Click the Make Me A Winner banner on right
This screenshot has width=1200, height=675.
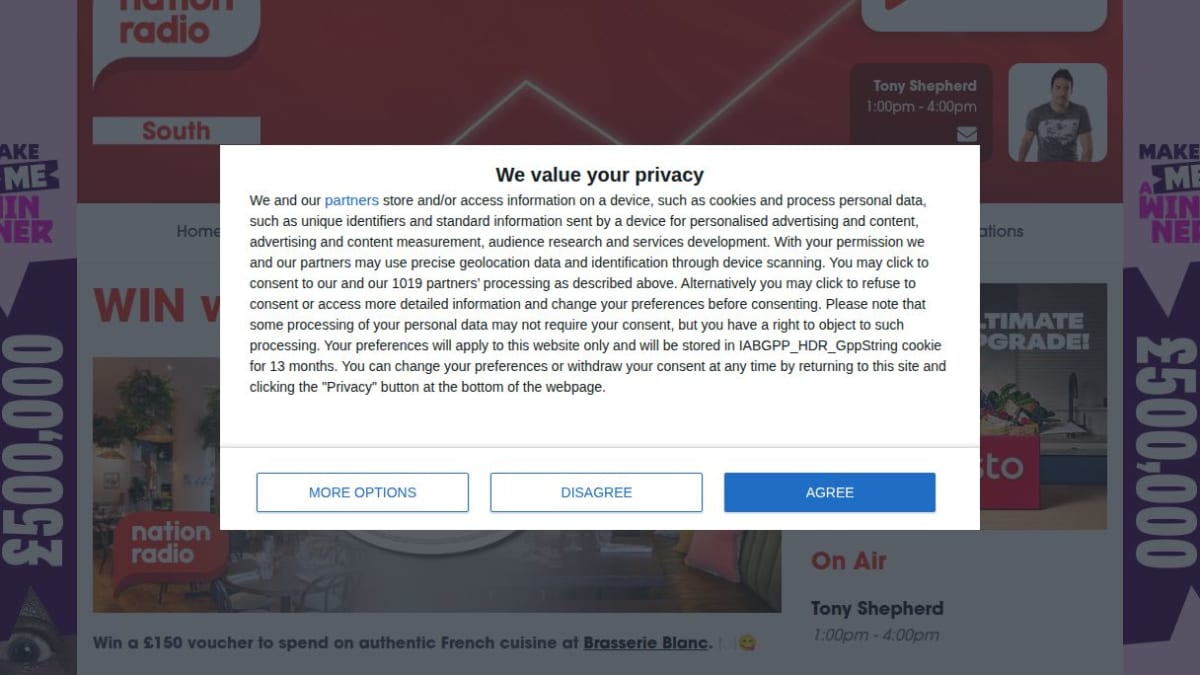pos(1161,400)
